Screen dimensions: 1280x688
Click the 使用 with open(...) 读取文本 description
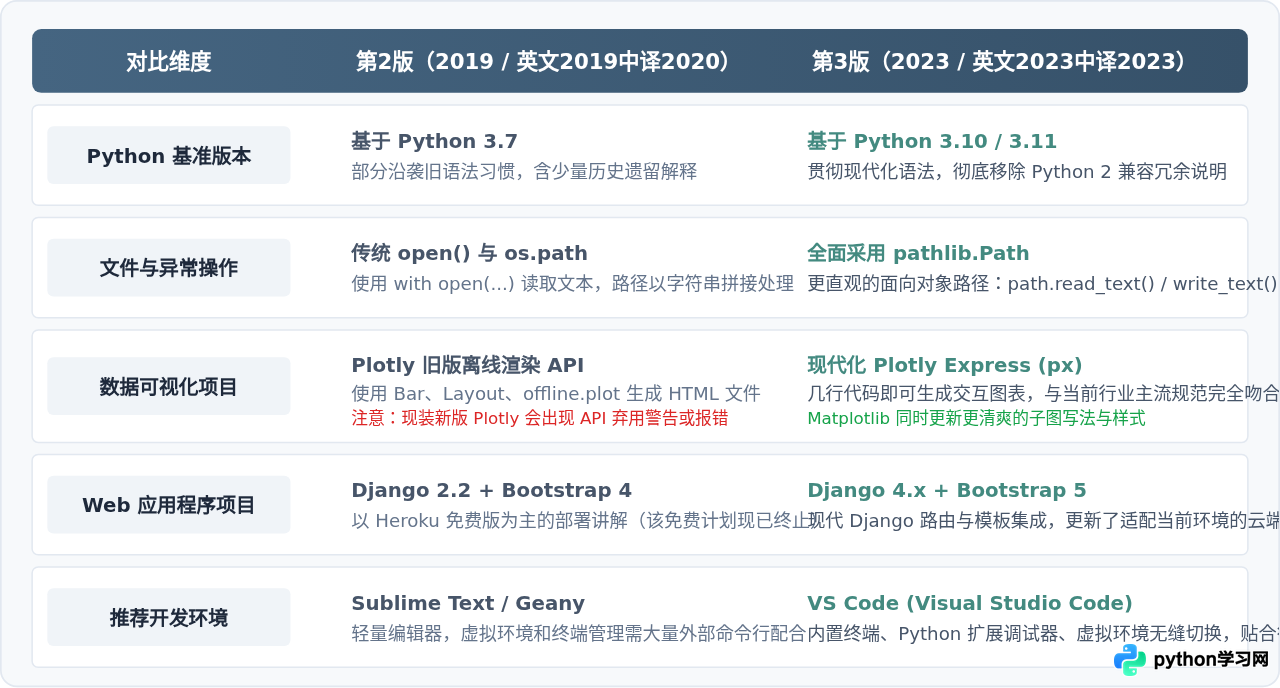(572, 284)
